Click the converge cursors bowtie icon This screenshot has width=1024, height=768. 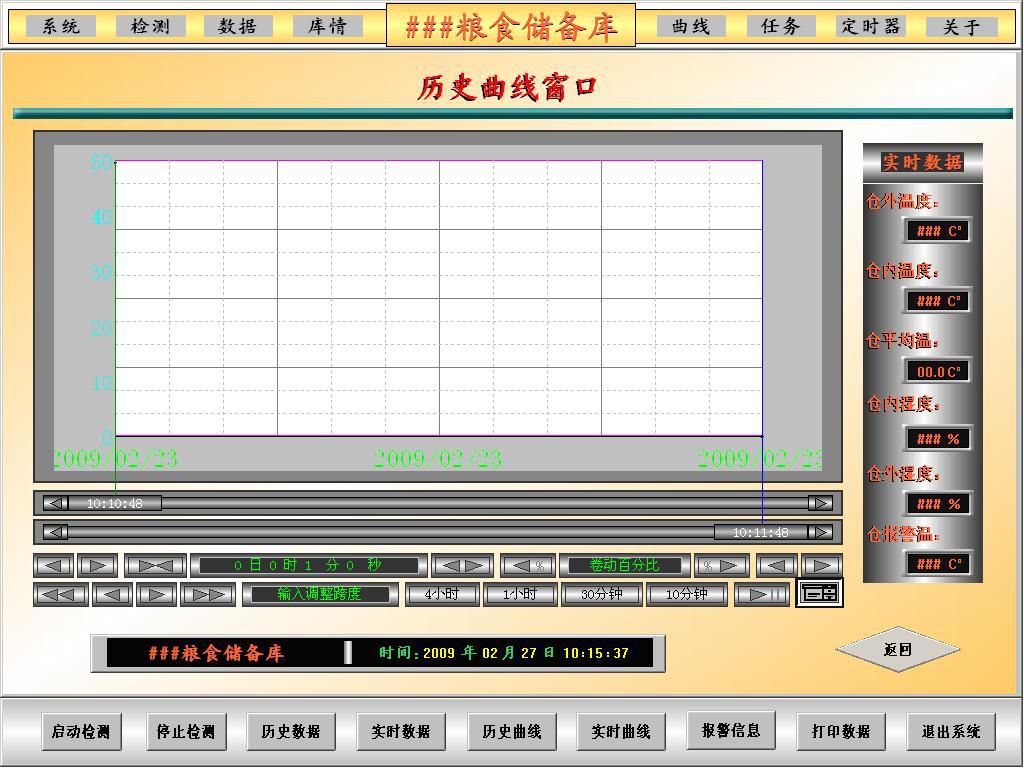(155, 566)
